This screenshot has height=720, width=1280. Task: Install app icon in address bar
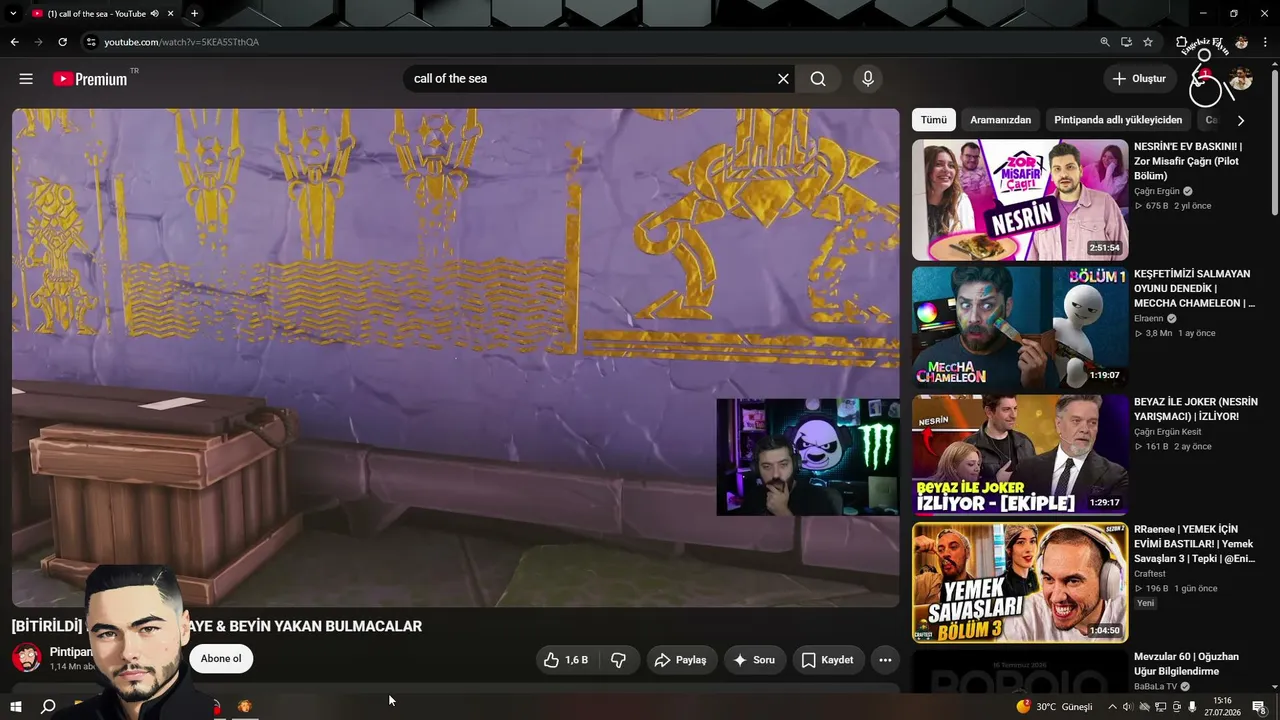(x=1126, y=42)
